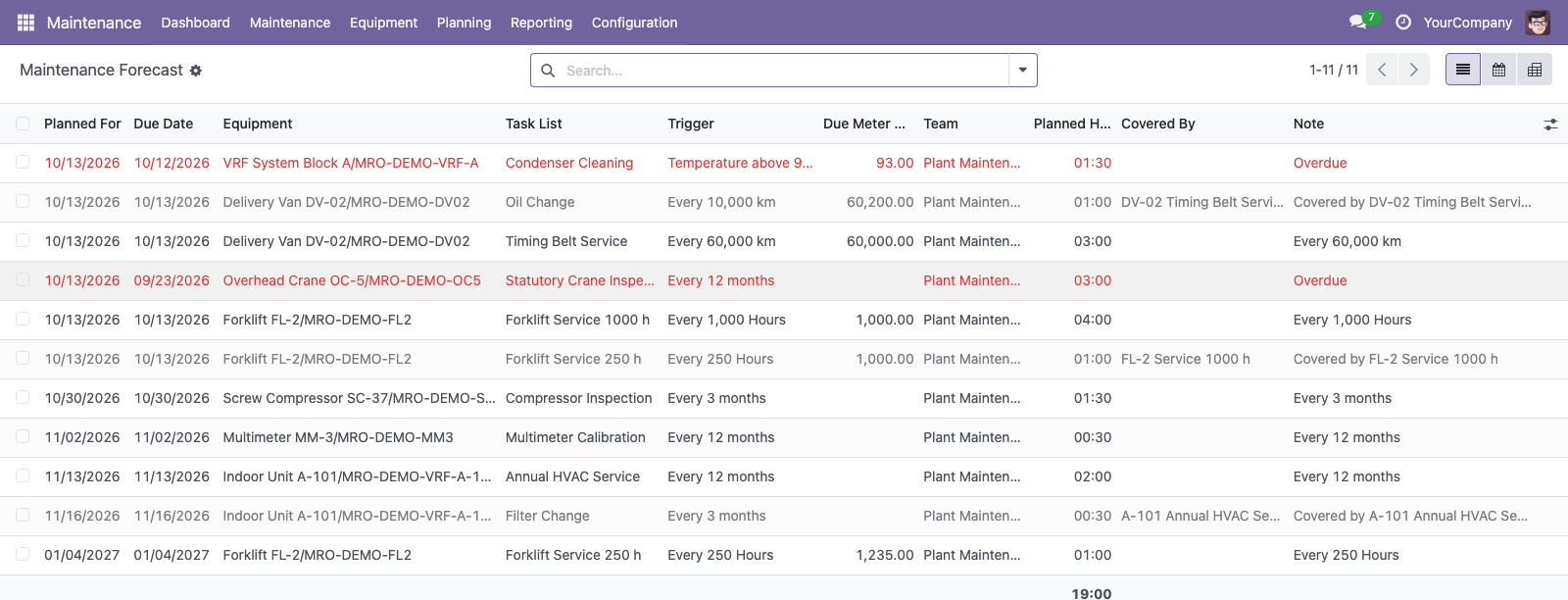Switch to list view
The height and width of the screenshot is (600, 1568).
1463,70
